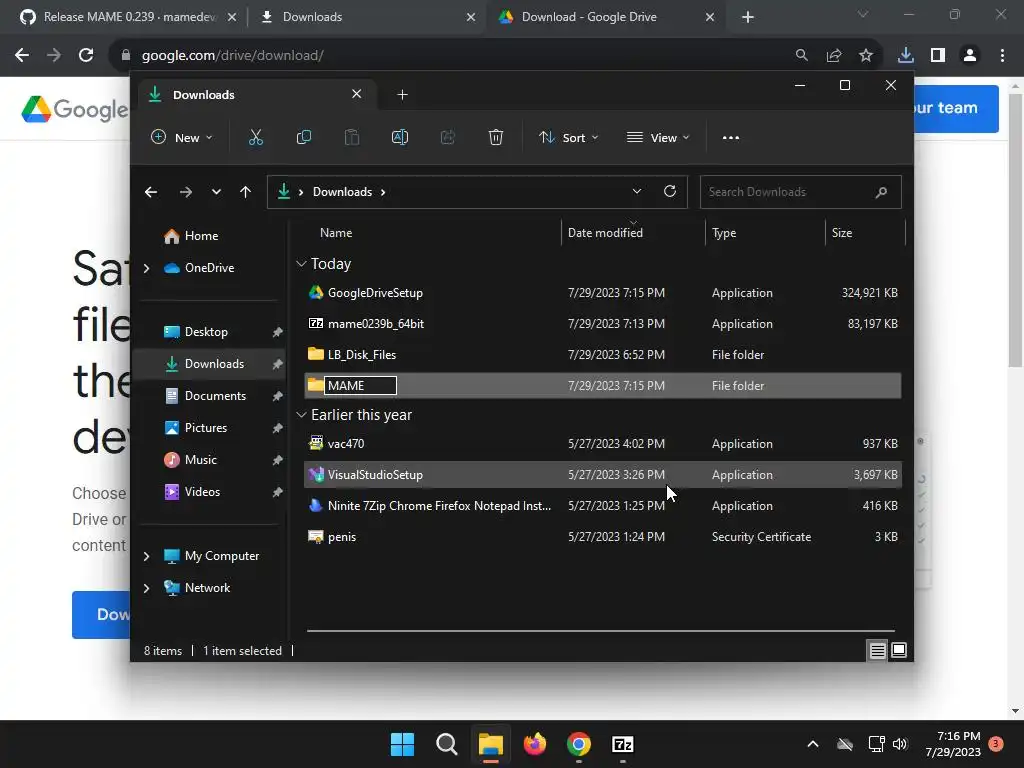Sort by Type column header
Screen dimensions: 1024x768
coord(724,232)
